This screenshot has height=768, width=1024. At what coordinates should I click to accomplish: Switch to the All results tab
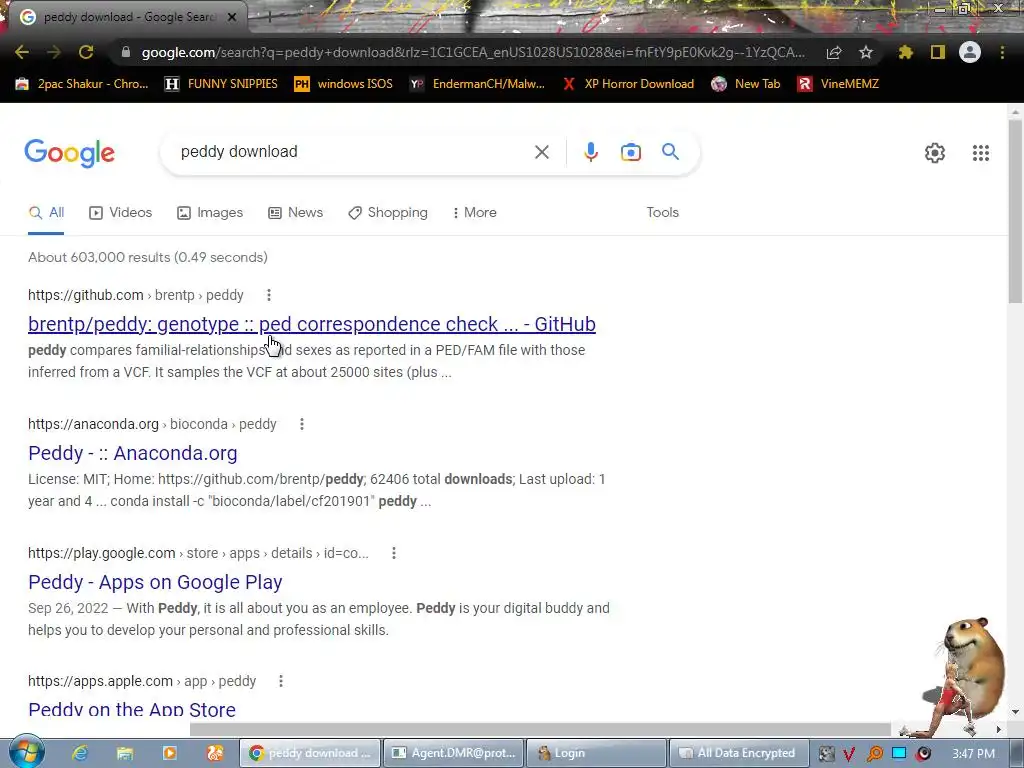point(46,212)
